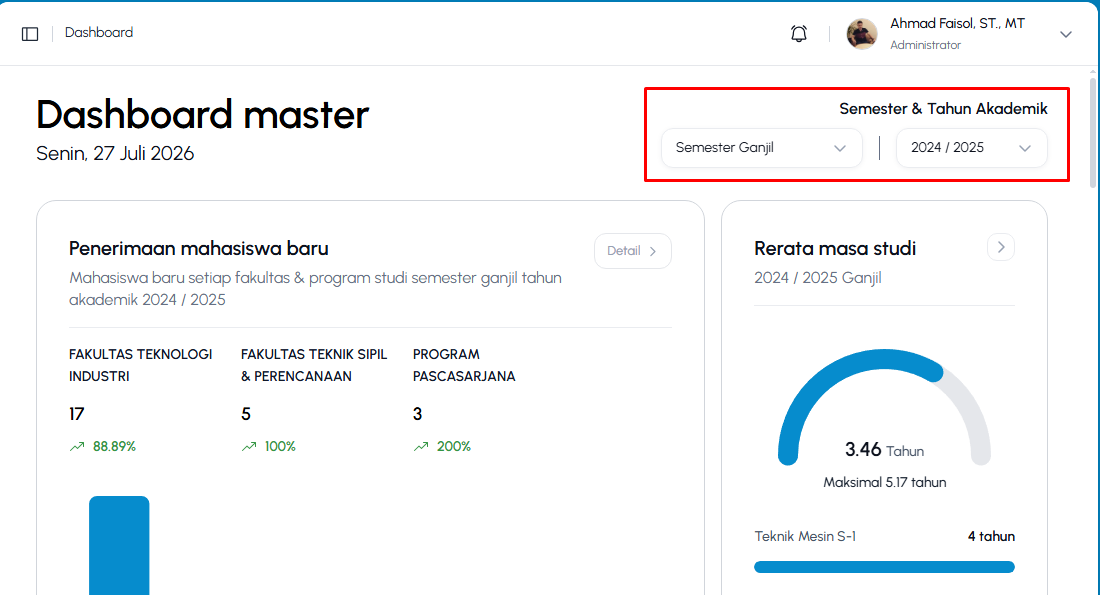Open the 2024 / 2025 academic year dropdown

coord(972,148)
